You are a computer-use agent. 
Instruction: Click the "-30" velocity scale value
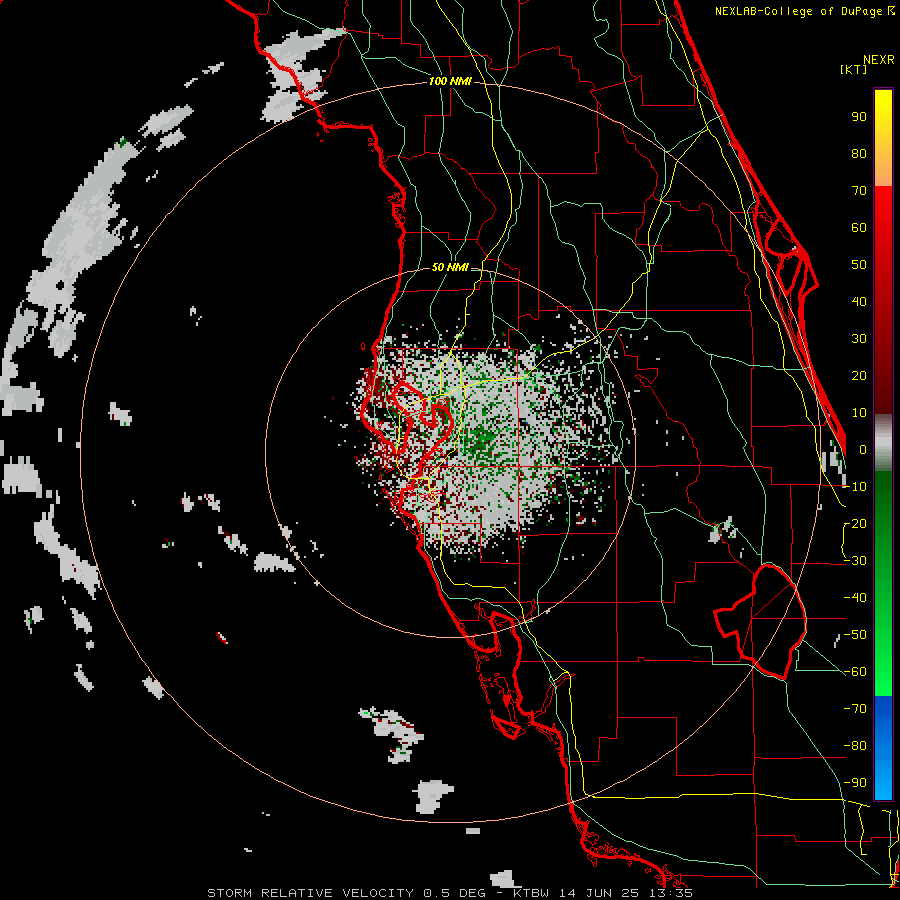coord(855,561)
